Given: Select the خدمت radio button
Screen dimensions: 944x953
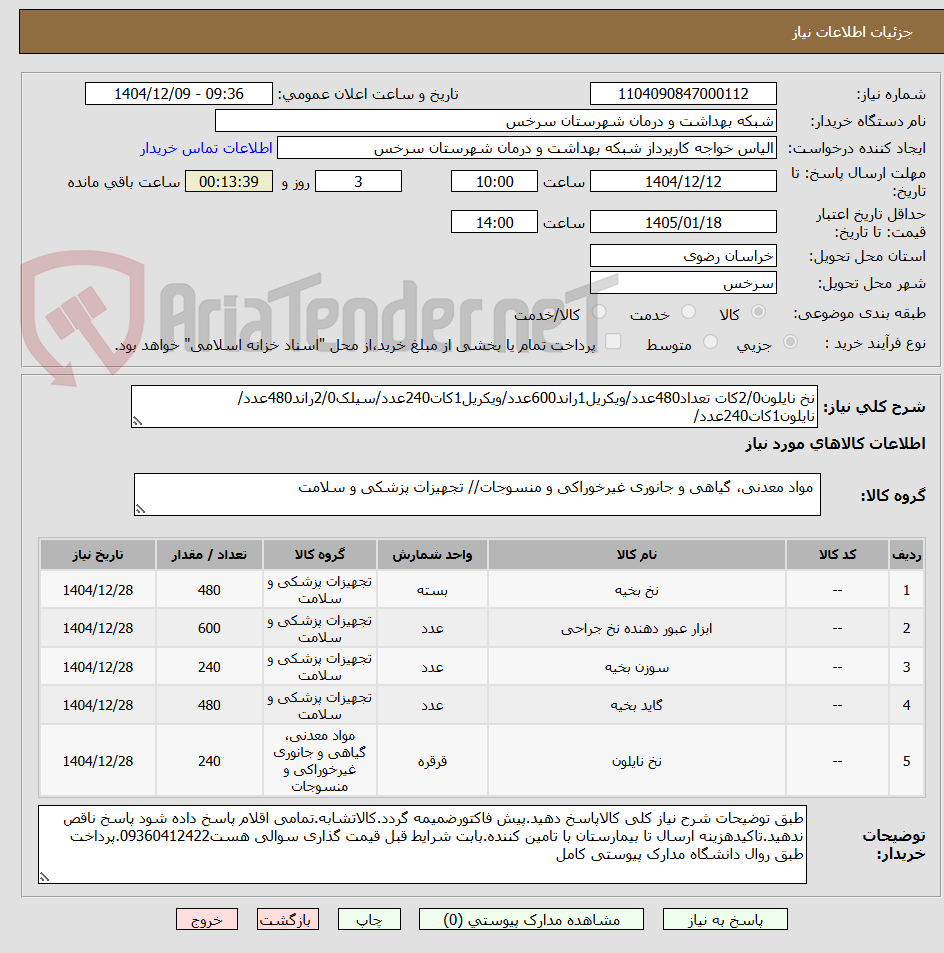Looking at the screenshot, I should 688,312.
